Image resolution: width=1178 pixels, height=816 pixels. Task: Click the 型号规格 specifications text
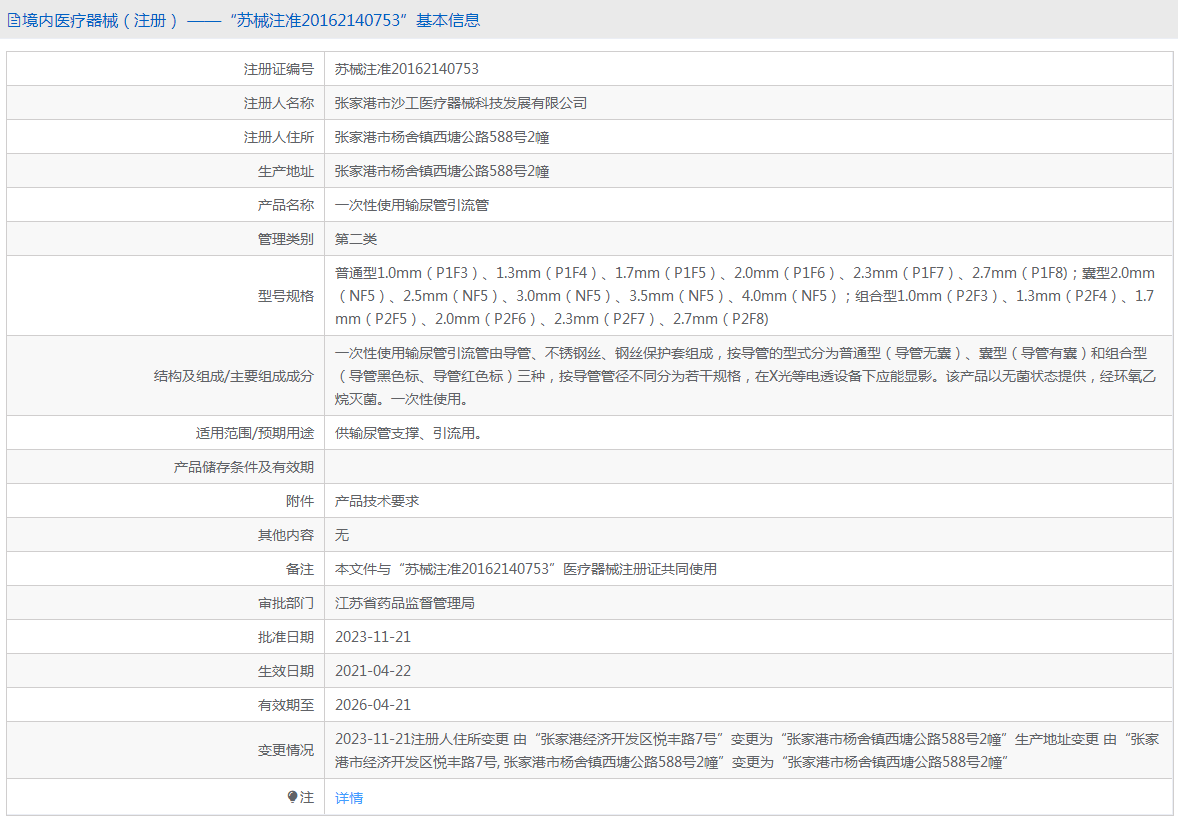coord(744,296)
